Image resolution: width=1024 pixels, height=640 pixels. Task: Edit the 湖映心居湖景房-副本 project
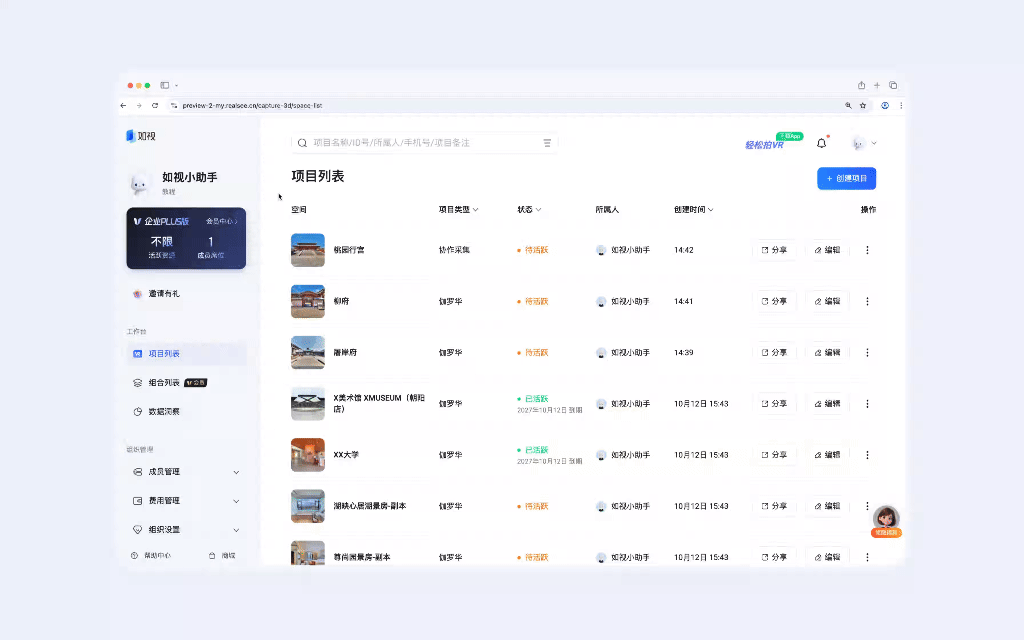click(x=827, y=506)
